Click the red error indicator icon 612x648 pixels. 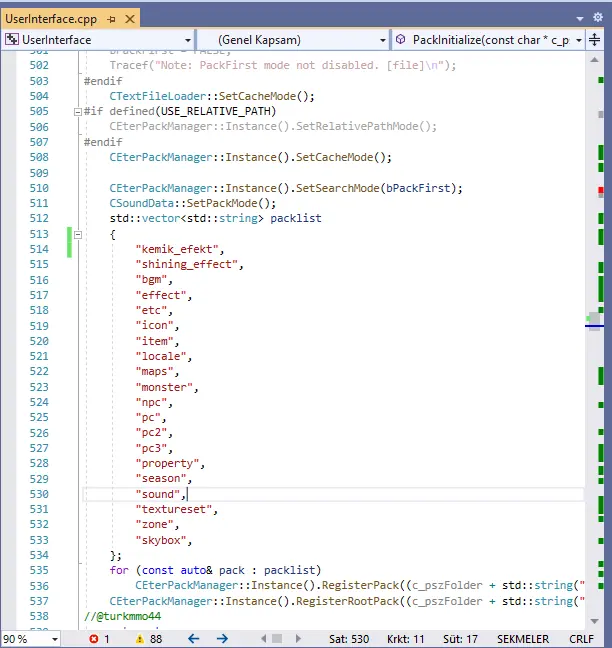pyautogui.click(x=94, y=639)
